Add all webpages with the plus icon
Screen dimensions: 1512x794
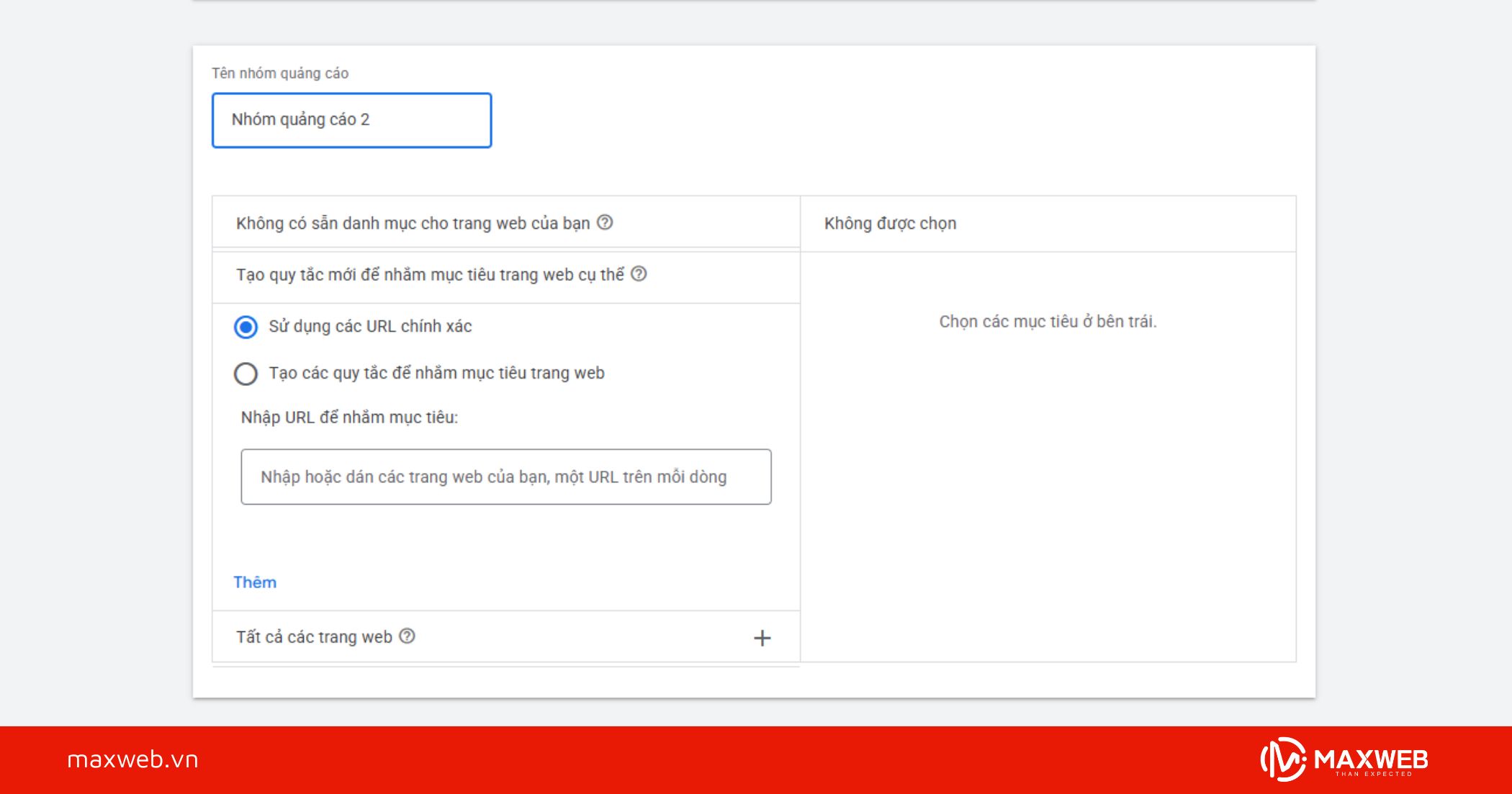tap(762, 638)
